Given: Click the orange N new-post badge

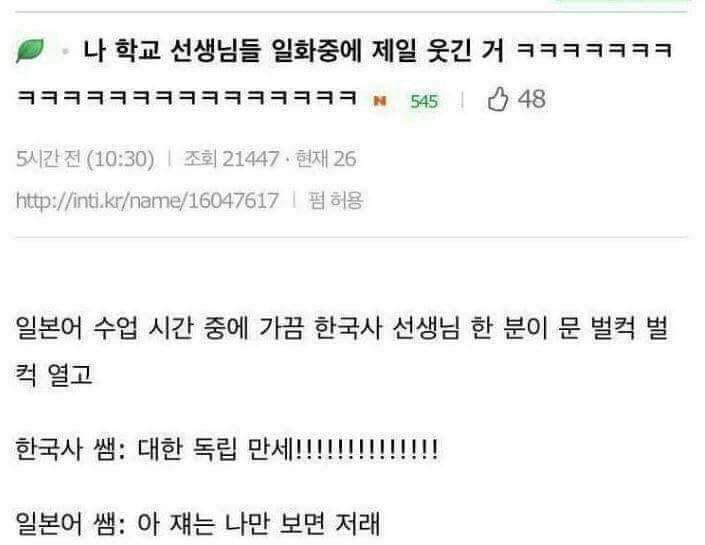Looking at the screenshot, I should click(380, 101).
